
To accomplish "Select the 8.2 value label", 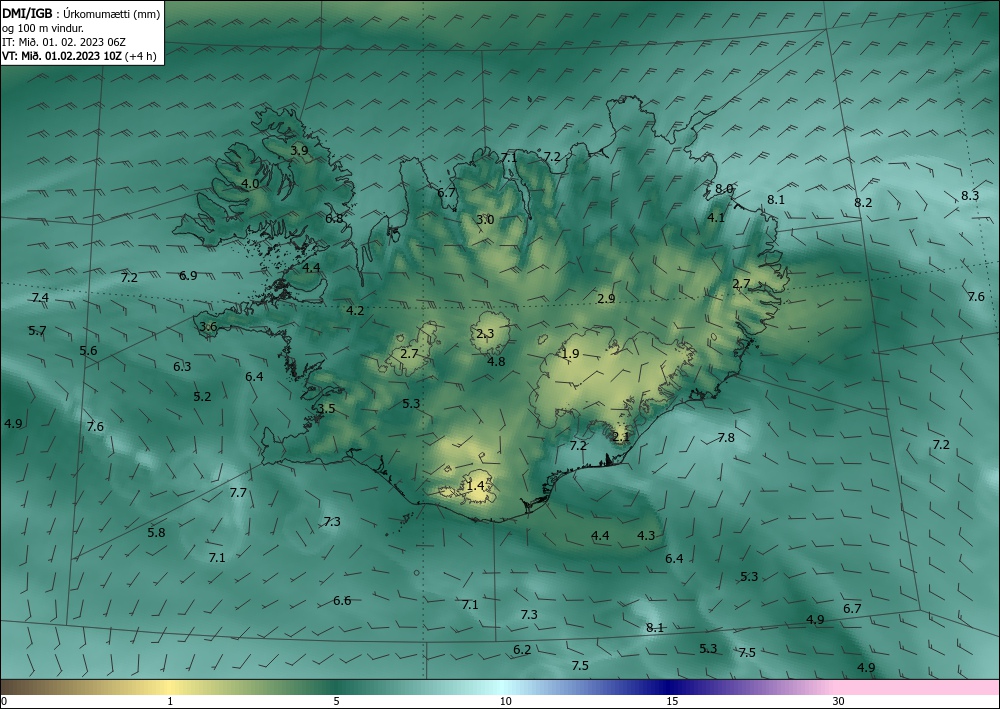I will (x=863, y=203).
